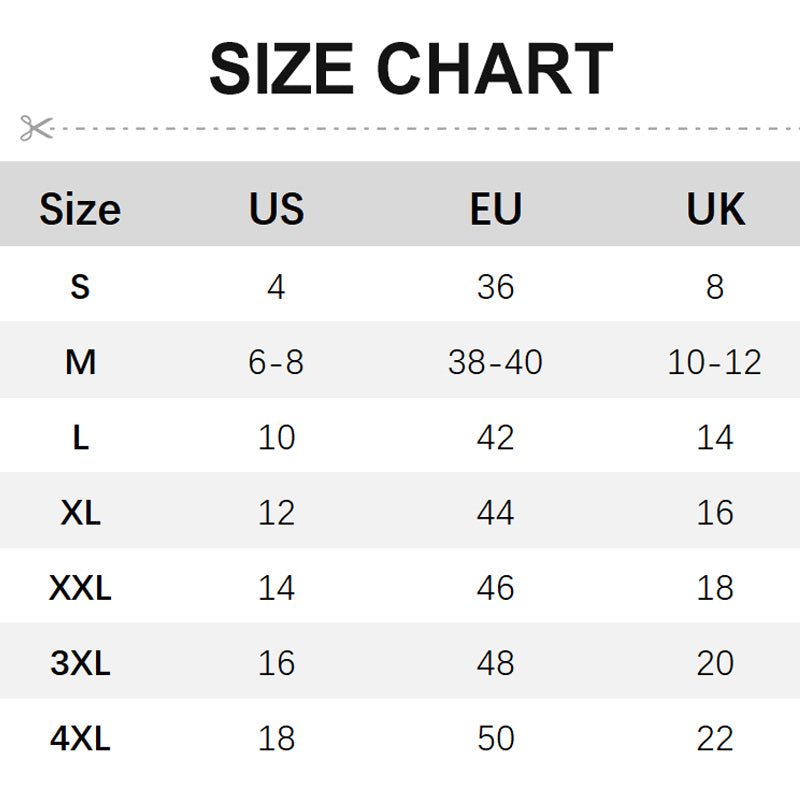Select UK value 10-12 in M row
Viewport: 800px width, 800px height.
click(715, 362)
